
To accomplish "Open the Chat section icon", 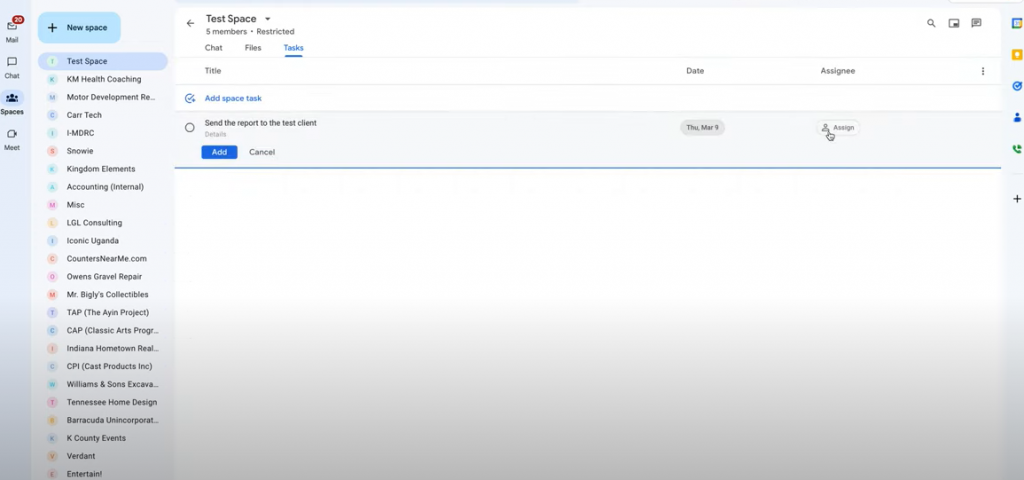I will tap(12, 65).
